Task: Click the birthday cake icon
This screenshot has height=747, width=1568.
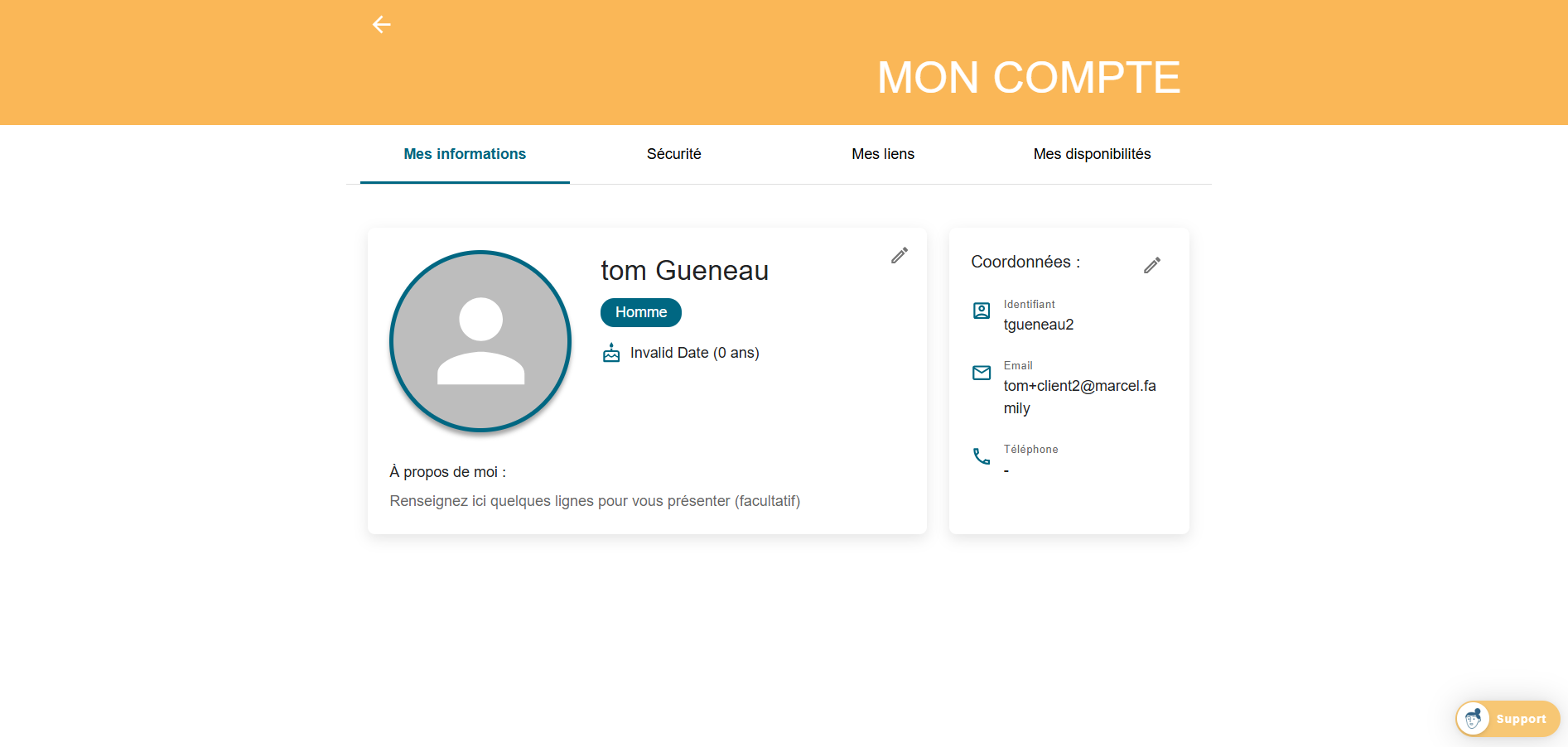Action: click(610, 352)
